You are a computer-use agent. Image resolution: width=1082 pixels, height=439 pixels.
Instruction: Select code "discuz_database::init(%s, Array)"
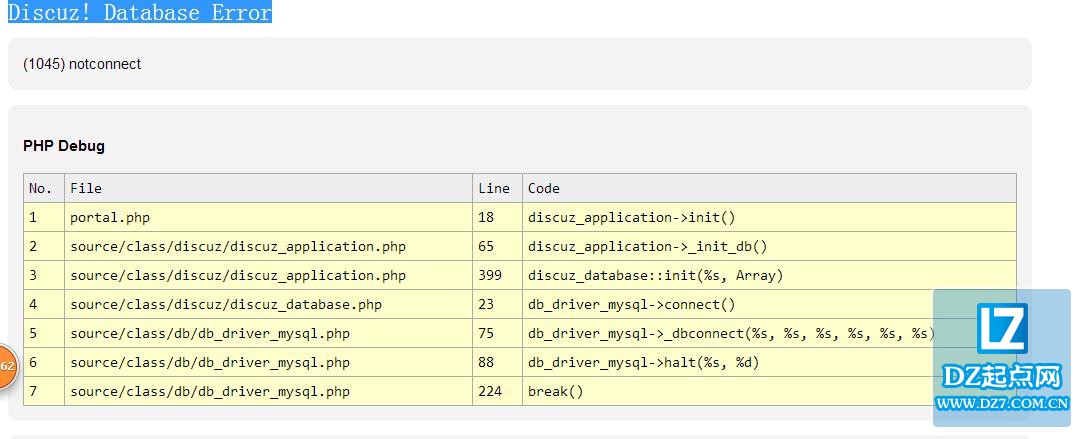coord(656,275)
